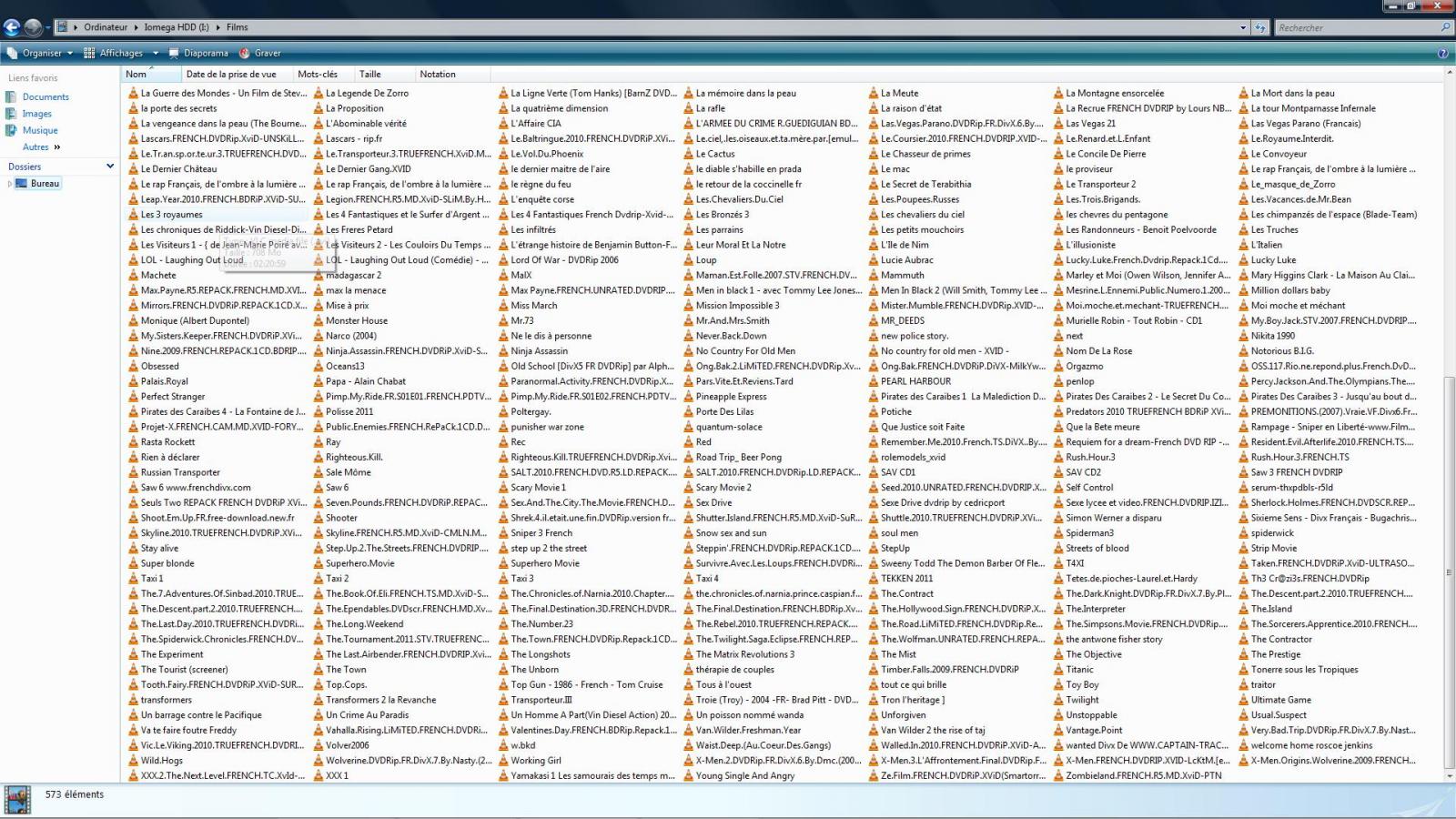This screenshot has width=1456, height=819.
Task: Sort by Taille column header
Action: click(383, 74)
